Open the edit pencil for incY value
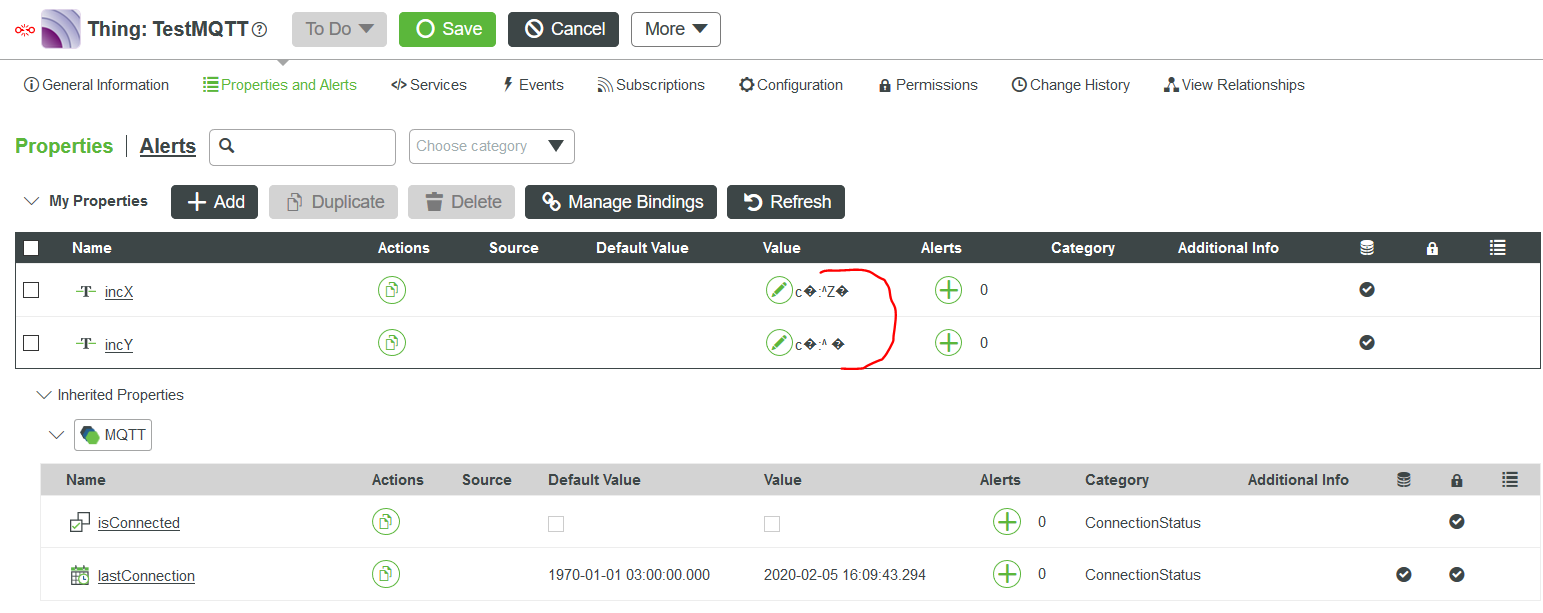Image resolution: width=1543 pixels, height=613 pixels. tap(779, 342)
